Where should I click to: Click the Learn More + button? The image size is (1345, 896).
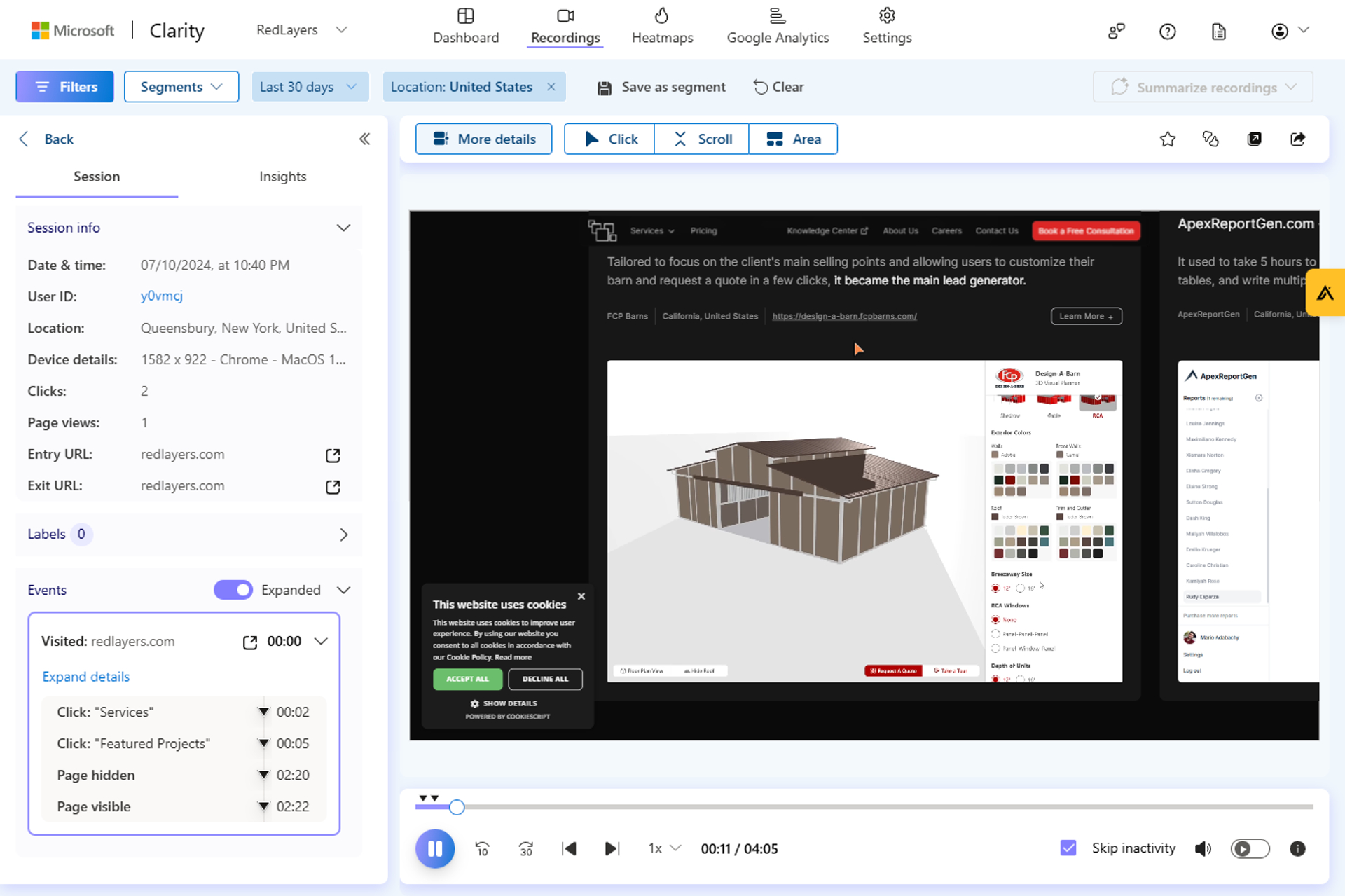1086,316
